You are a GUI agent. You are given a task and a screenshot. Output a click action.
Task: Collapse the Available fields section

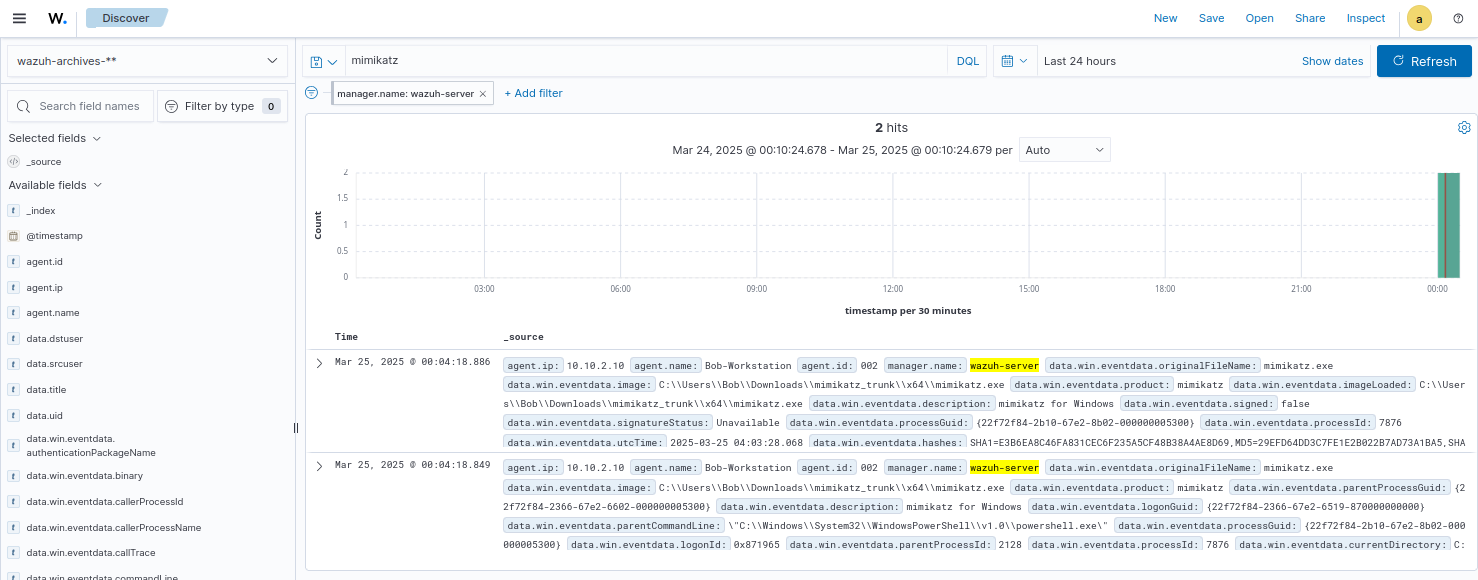97,185
